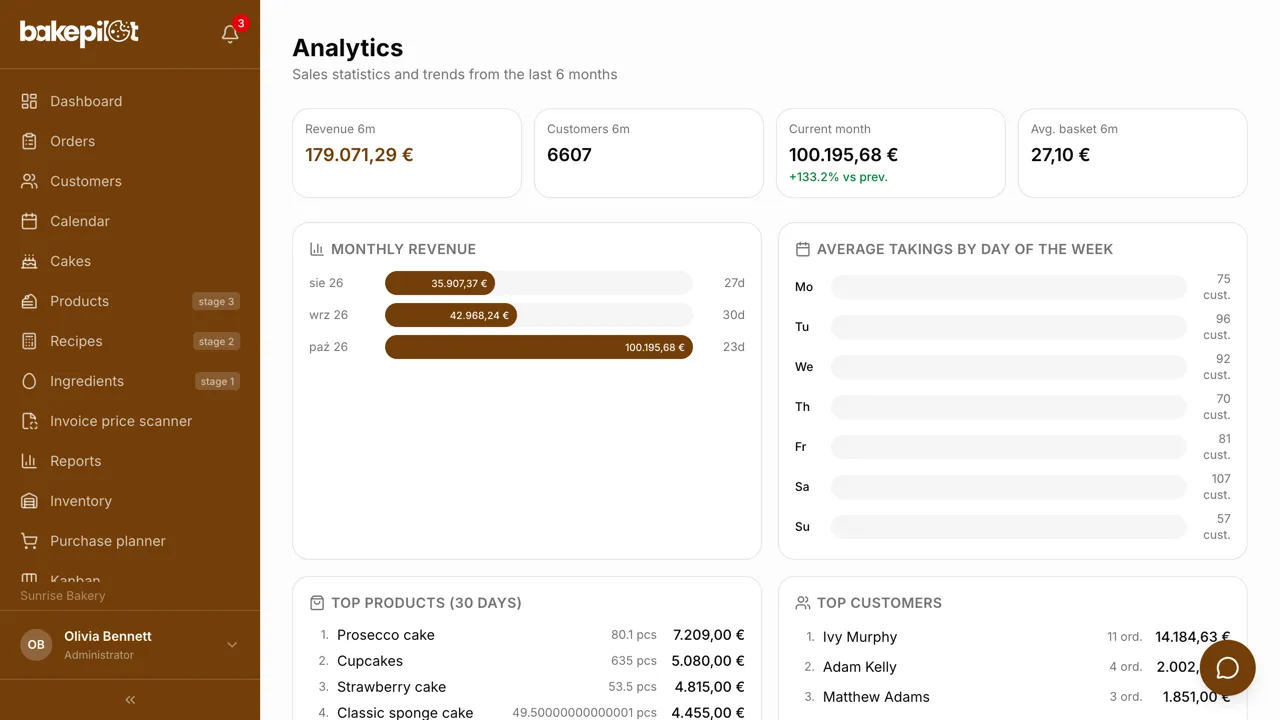Click the bakepilot logo
This screenshot has height=720, width=1280.
[x=79, y=33]
